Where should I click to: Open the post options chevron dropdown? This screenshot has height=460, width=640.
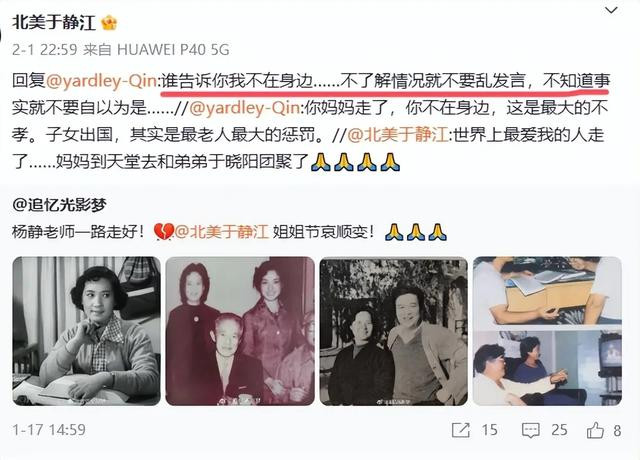tap(611, 10)
